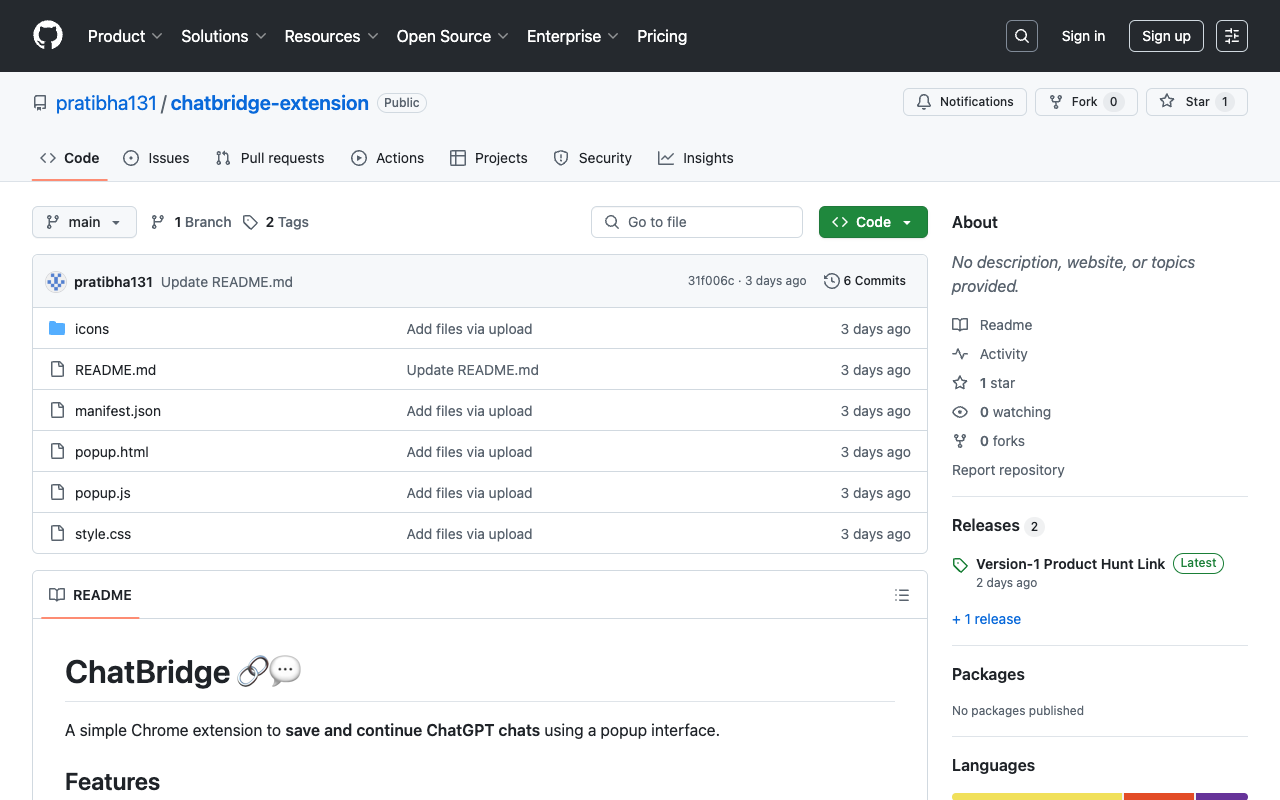
Task: Open the green Code dropdown
Action: click(x=873, y=221)
